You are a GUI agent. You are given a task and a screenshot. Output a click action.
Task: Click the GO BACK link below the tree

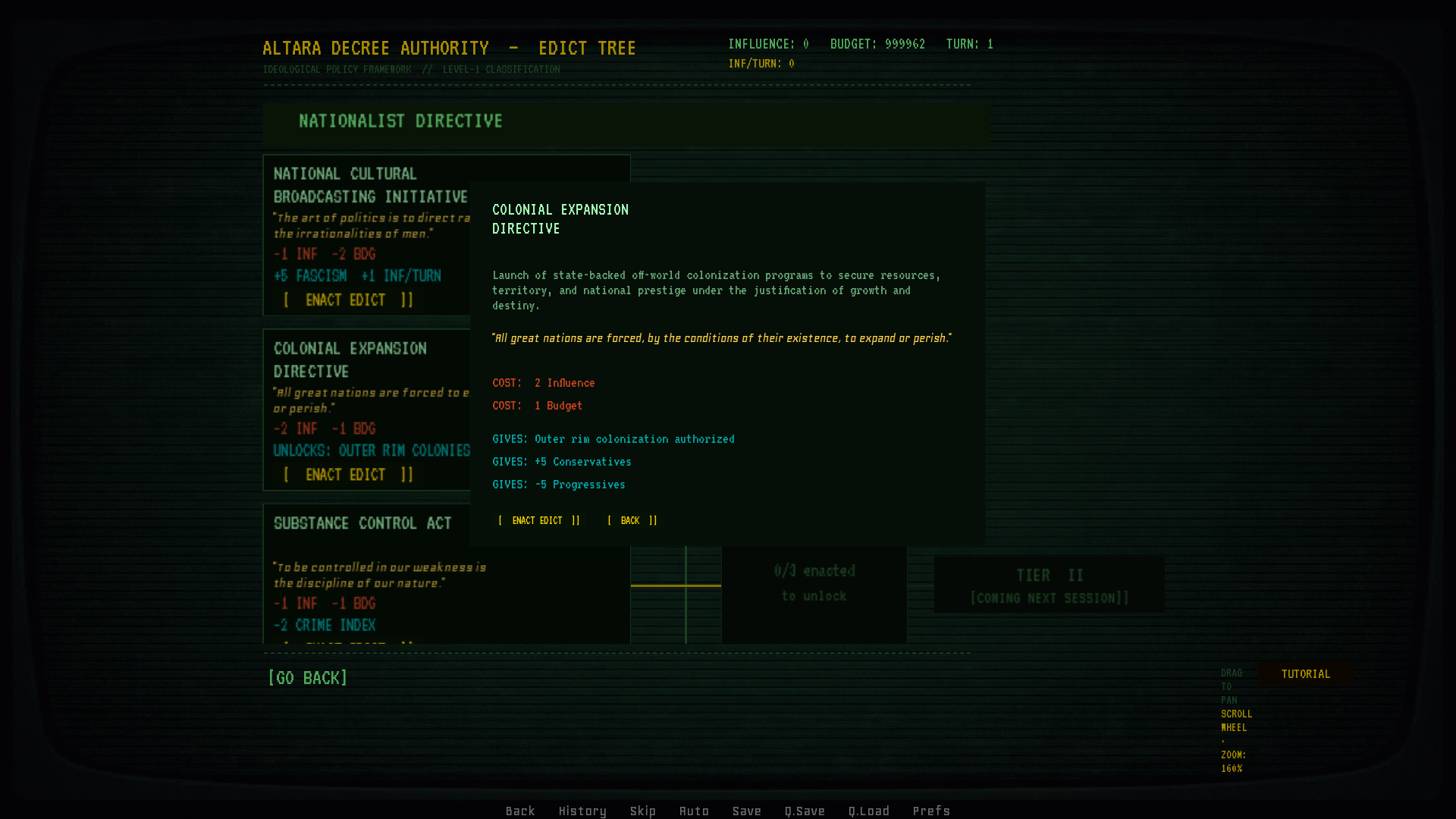(308, 677)
